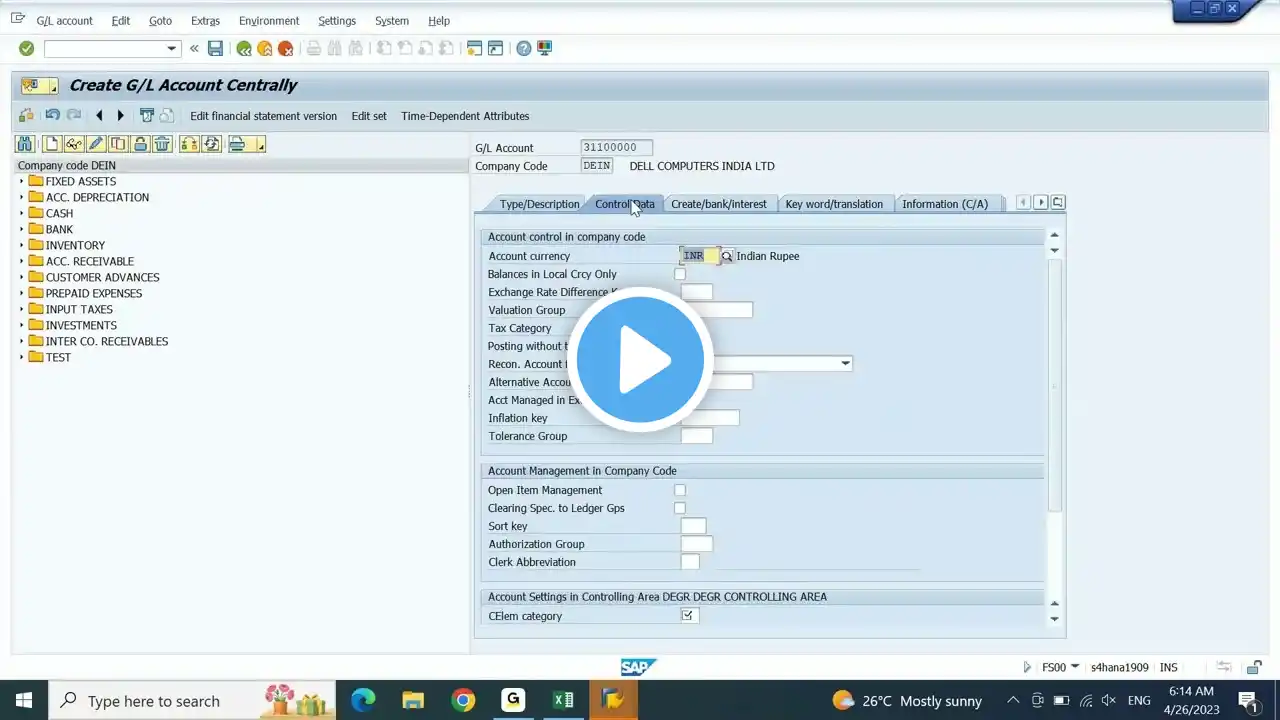The width and height of the screenshot is (1280, 720).
Task: Open the Environment menu
Action: click(269, 20)
